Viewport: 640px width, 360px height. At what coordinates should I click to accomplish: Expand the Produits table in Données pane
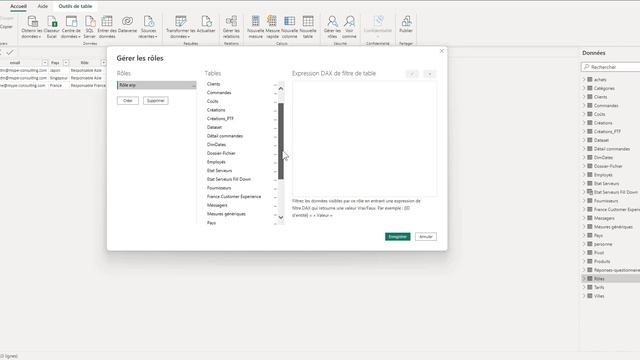pos(584,261)
